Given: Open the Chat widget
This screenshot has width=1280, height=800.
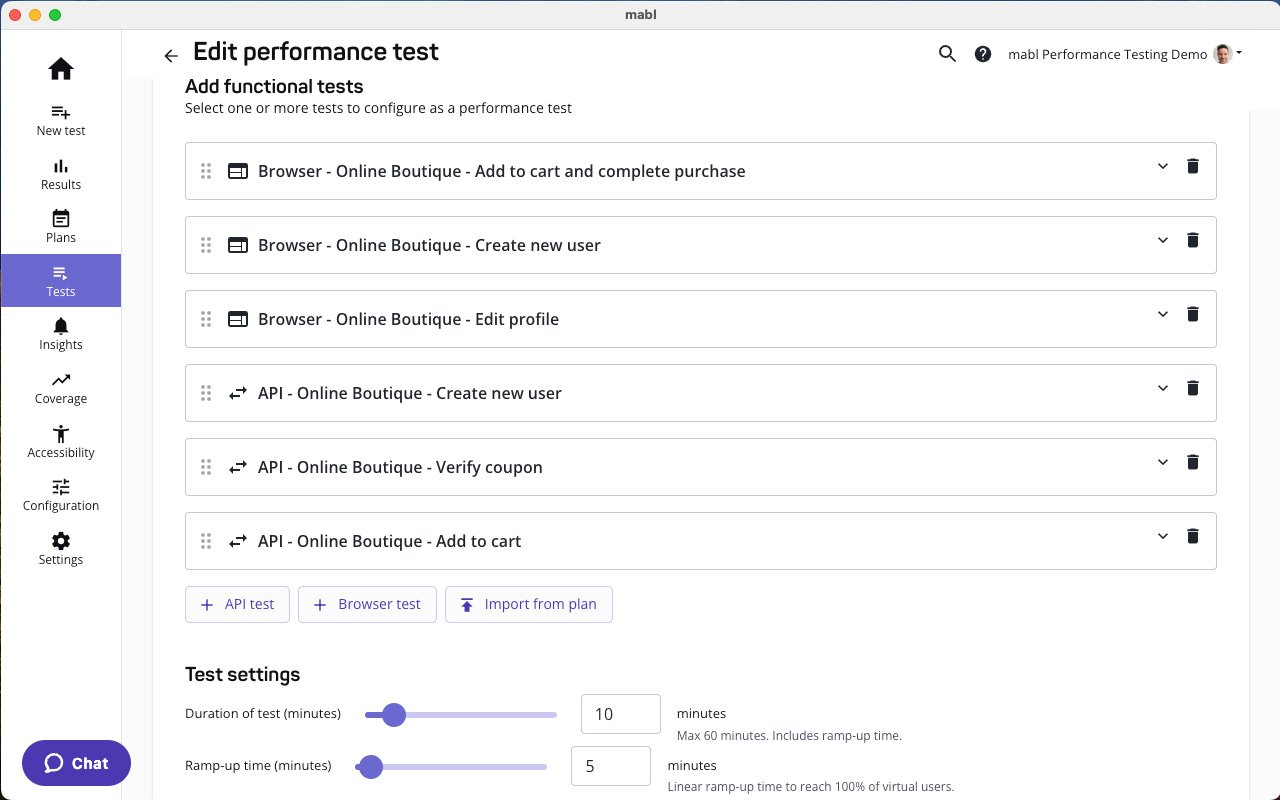Looking at the screenshot, I should 75,763.
